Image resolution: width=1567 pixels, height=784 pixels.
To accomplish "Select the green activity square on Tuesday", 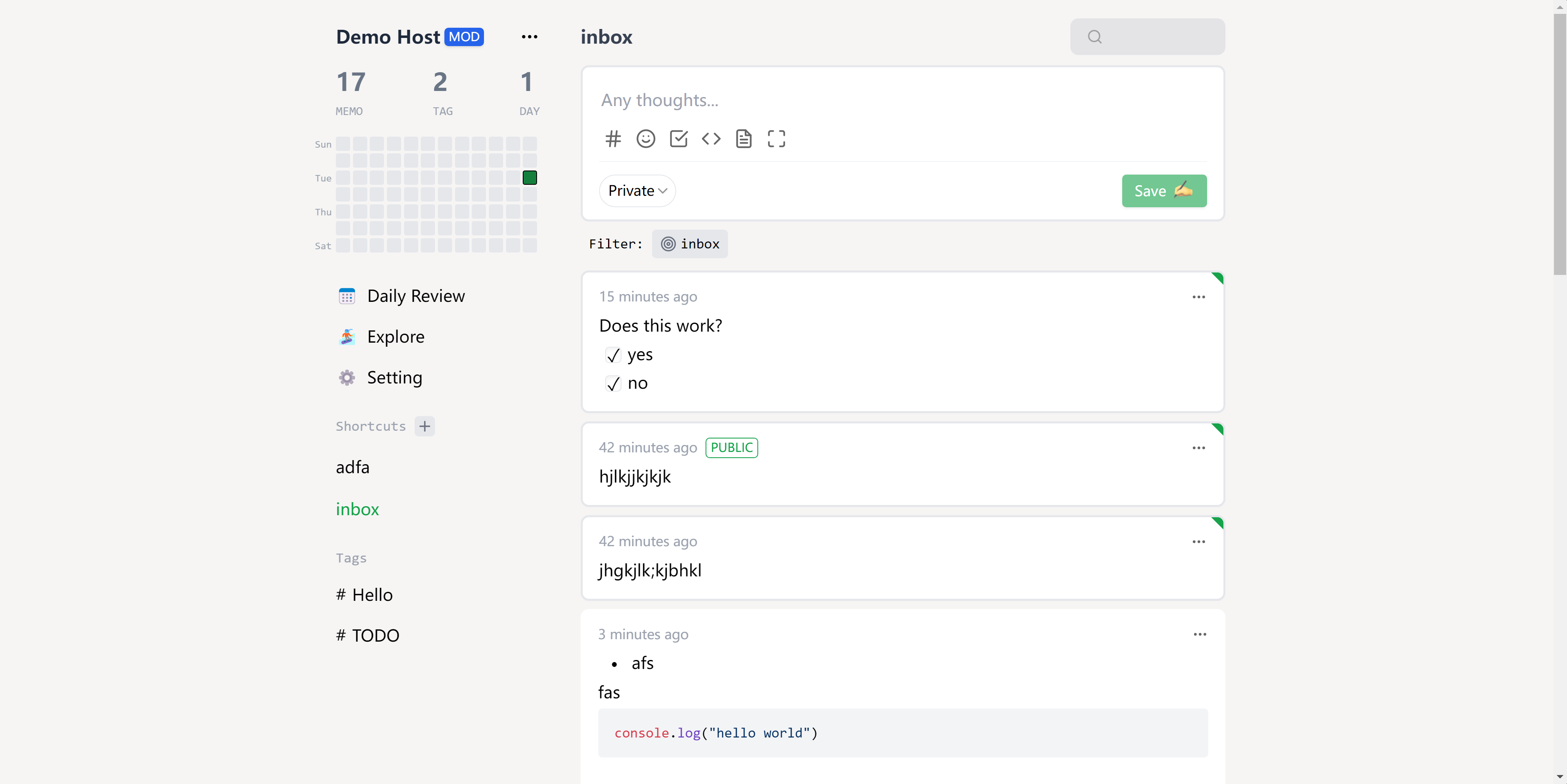I will [529, 177].
